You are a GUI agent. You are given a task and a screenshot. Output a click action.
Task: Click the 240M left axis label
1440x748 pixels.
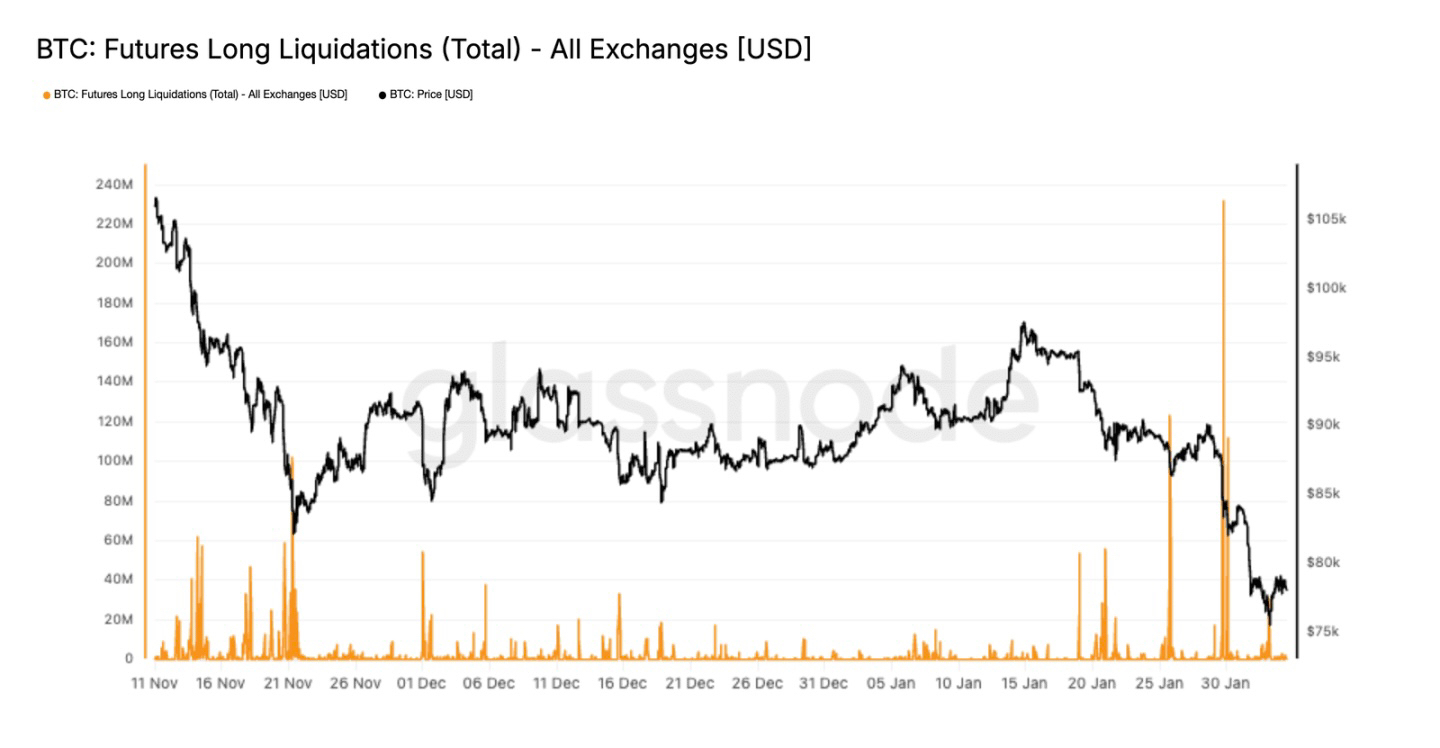click(114, 185)
